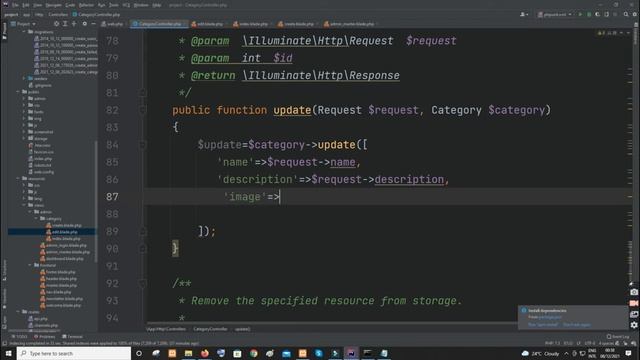Open Structure tool window on left stripe
640x360 pixels.
point(4,271)
